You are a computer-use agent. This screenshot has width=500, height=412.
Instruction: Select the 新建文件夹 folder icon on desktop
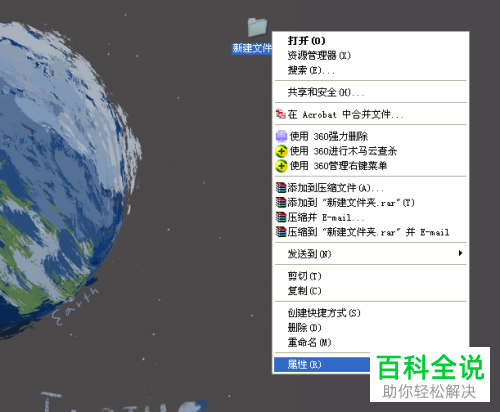click(x=257, y=27)
